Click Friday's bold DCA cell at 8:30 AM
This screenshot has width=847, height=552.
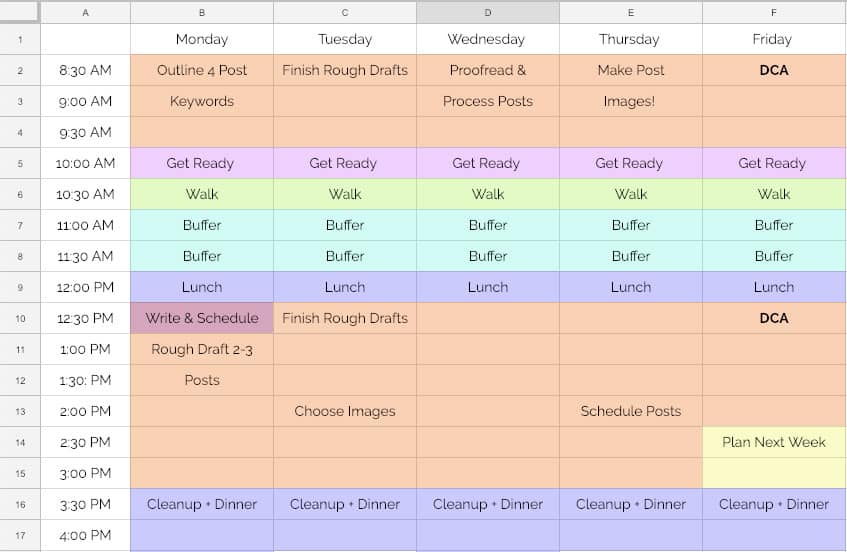coord(774,70)
